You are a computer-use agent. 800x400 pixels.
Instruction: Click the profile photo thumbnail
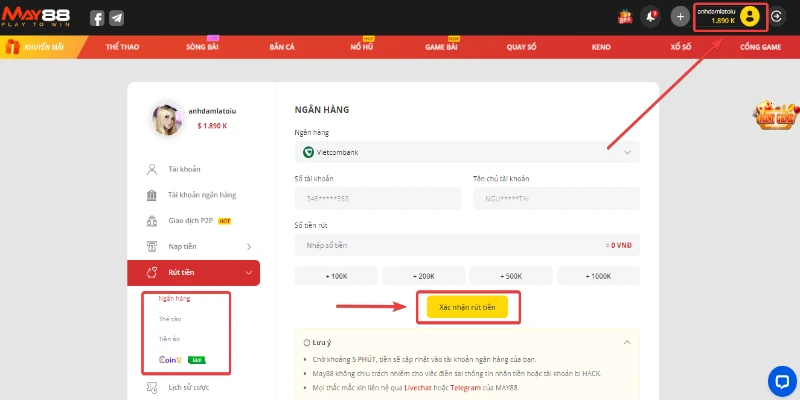coord(165,120)
